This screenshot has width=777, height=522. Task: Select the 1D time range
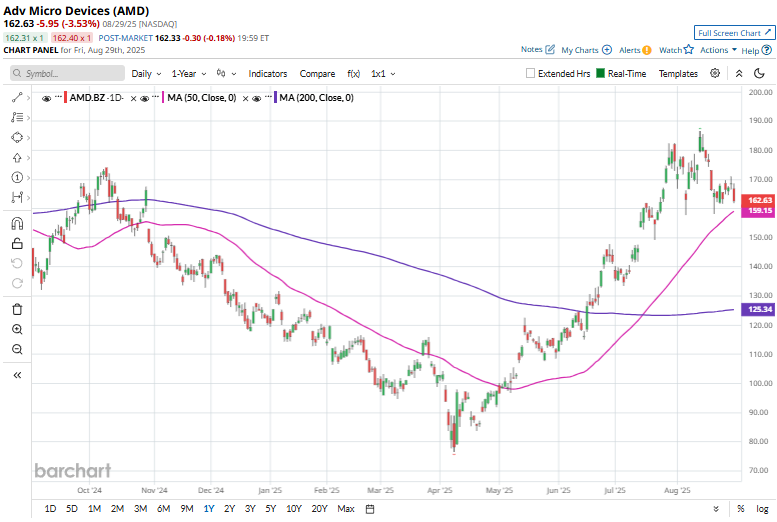point(50,509)
